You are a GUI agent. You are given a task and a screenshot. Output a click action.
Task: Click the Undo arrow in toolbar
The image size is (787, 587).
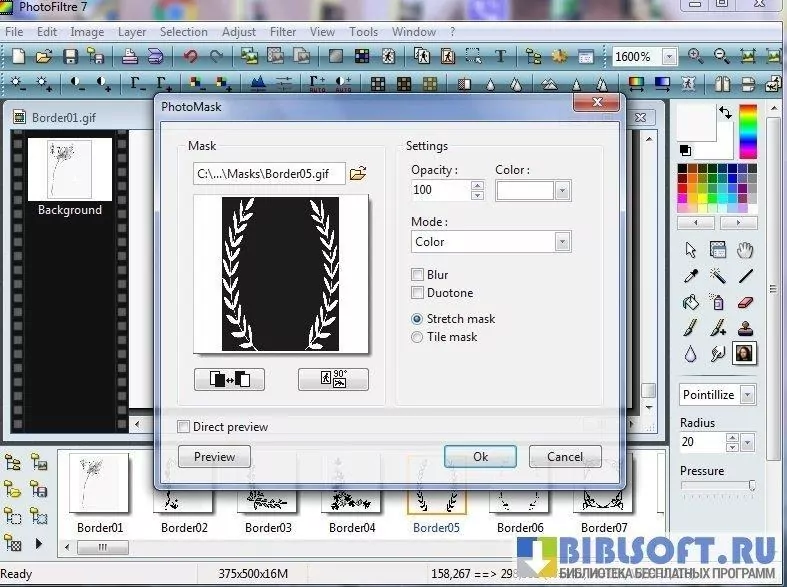[190, 57]
